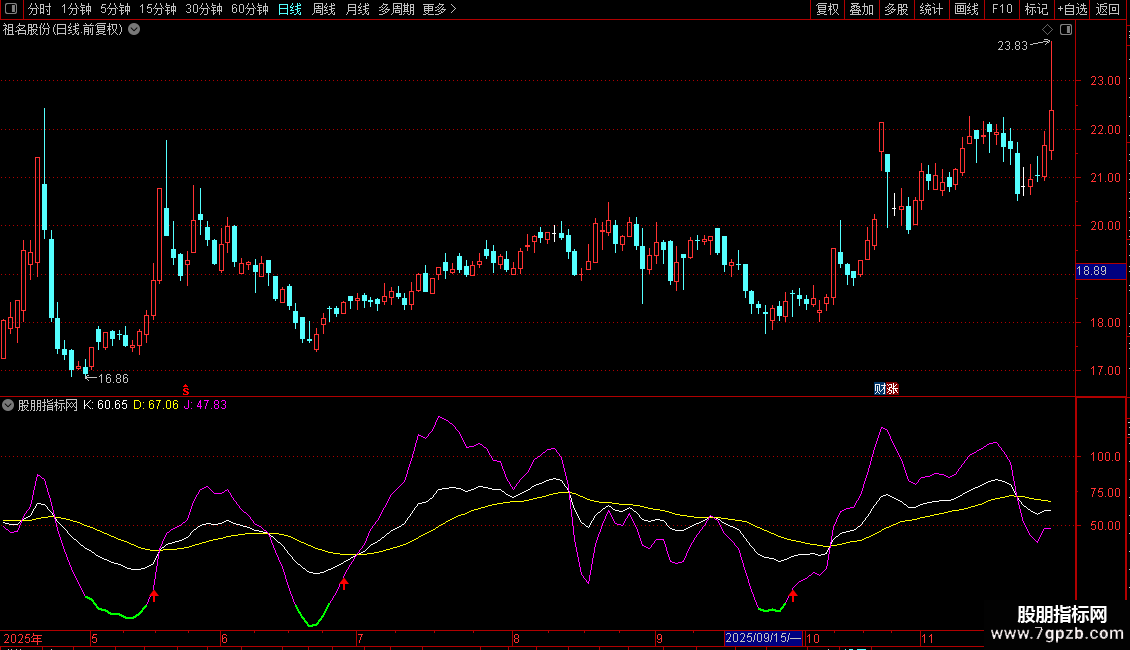Open the stock name dropdown arrow
Screen dimensions: 1130x650
click(134, 29)
